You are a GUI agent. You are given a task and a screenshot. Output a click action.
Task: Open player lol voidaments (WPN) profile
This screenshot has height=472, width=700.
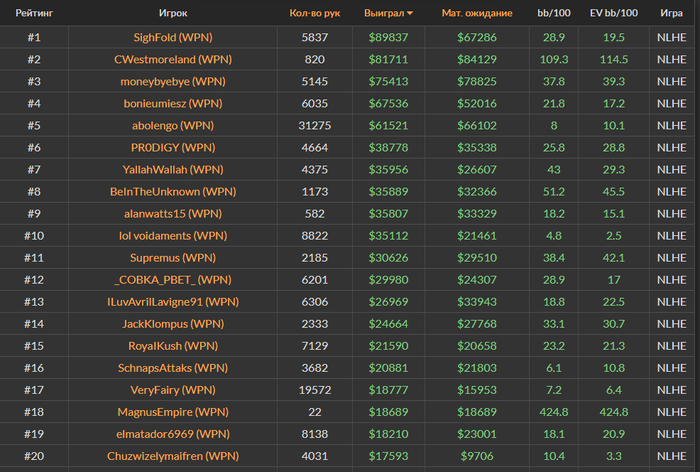point(173,235)
